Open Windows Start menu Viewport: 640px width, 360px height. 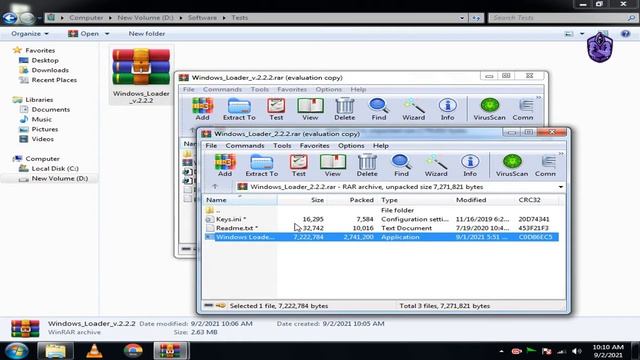pos(16,351)
